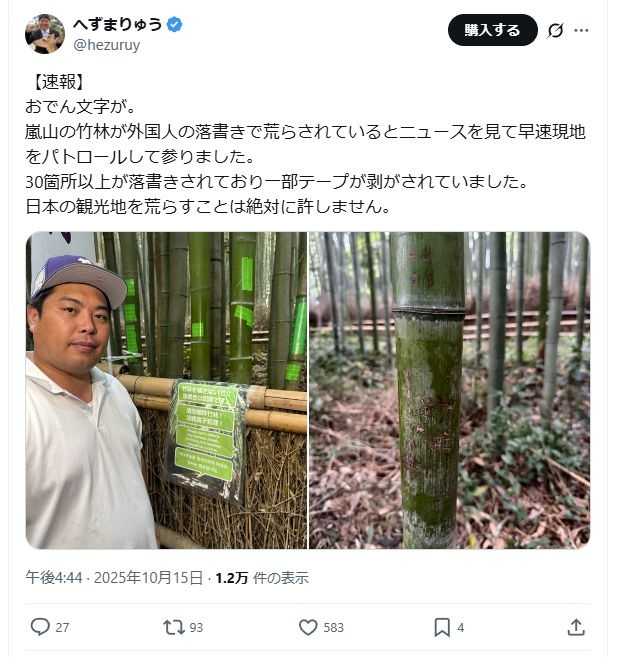Click the like count 583

coord(333,627)
